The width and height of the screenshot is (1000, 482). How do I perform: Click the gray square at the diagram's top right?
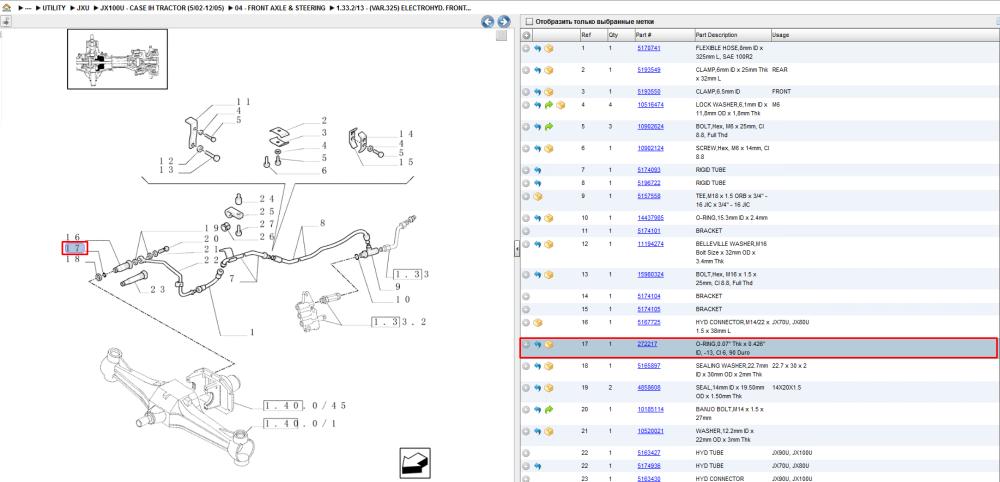point(501,36)
